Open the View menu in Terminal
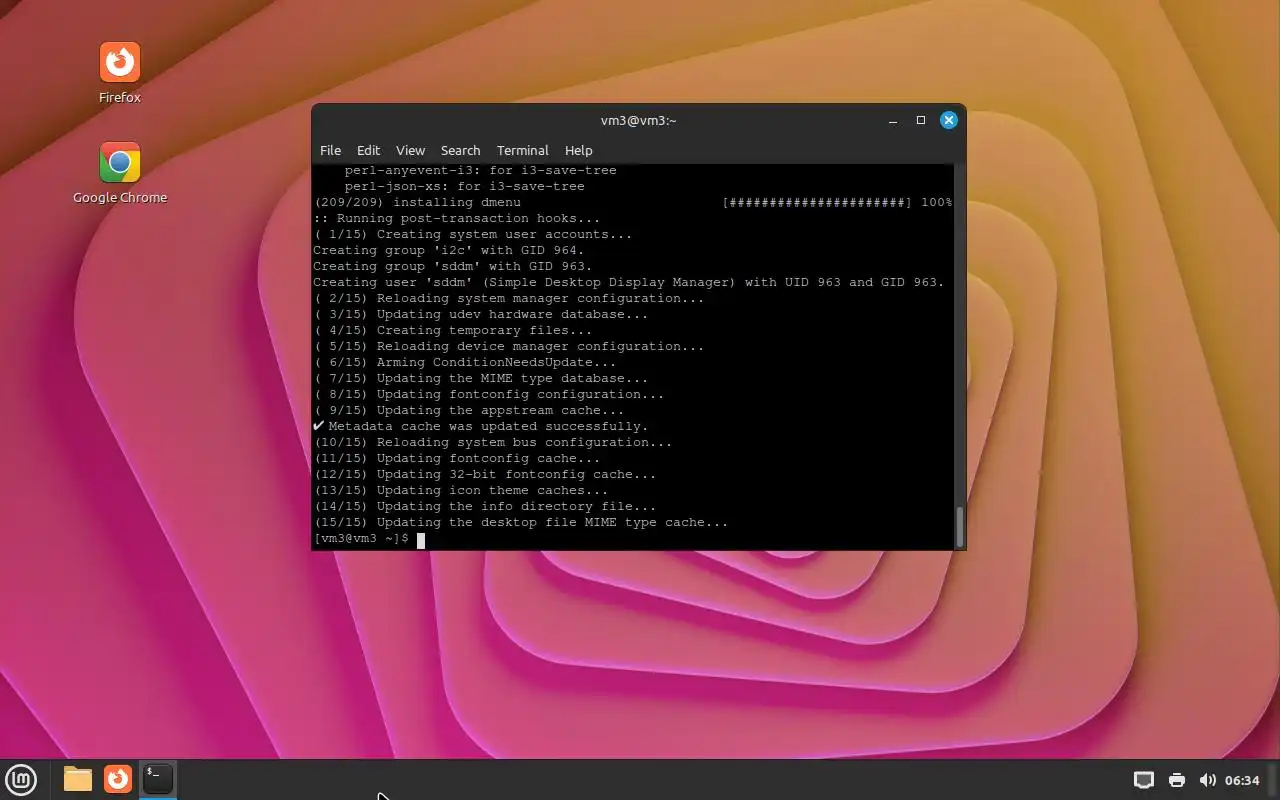The image size is (1280, 800). pos(410,150)
